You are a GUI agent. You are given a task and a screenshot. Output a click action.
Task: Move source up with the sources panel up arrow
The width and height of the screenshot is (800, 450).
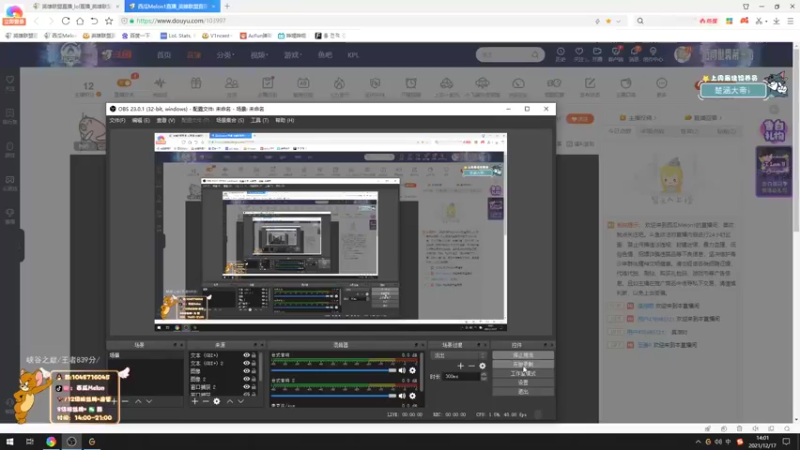coord(230,402)
